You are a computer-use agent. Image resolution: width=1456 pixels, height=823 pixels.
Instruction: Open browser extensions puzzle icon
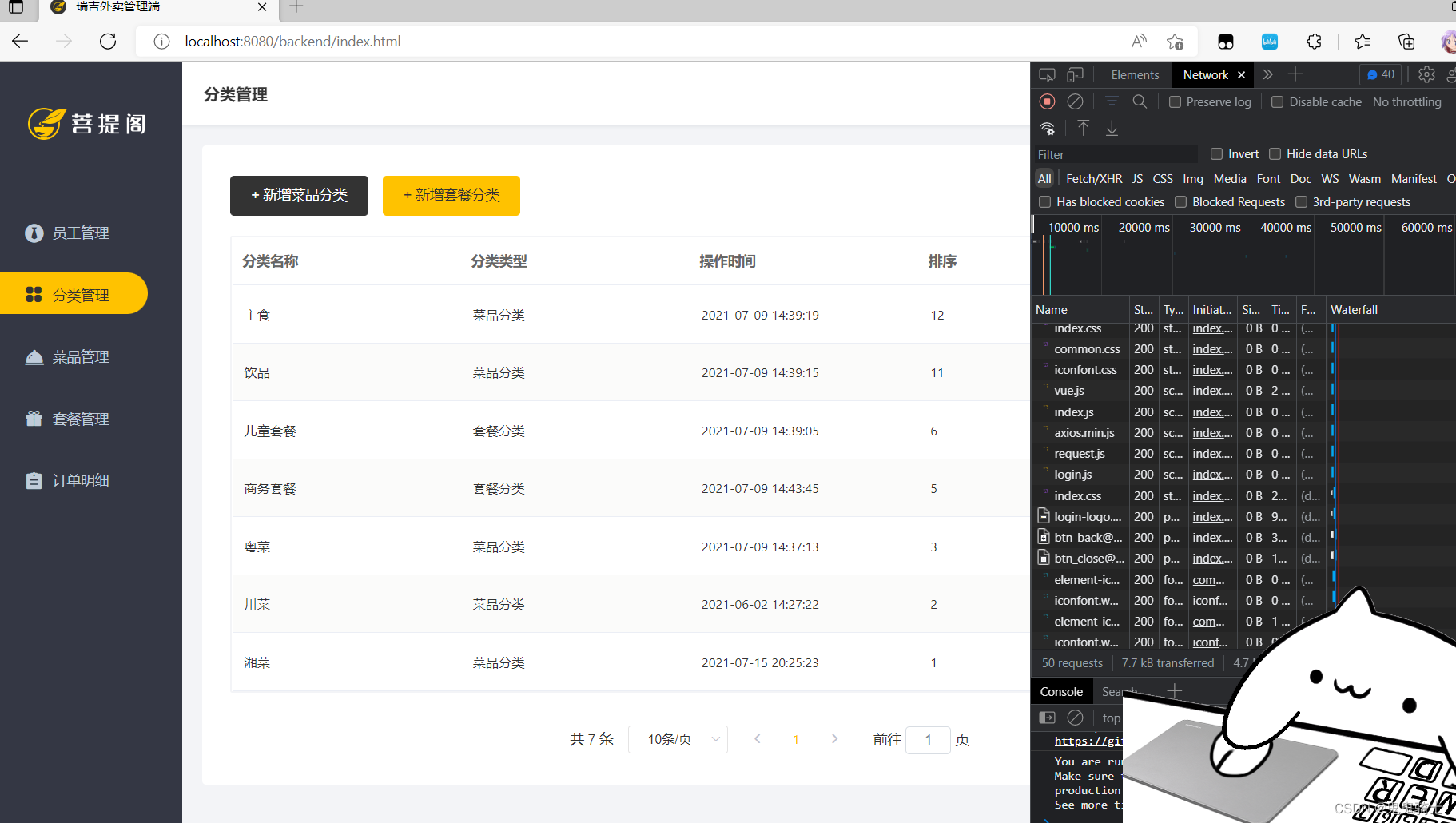point(1314,42)
